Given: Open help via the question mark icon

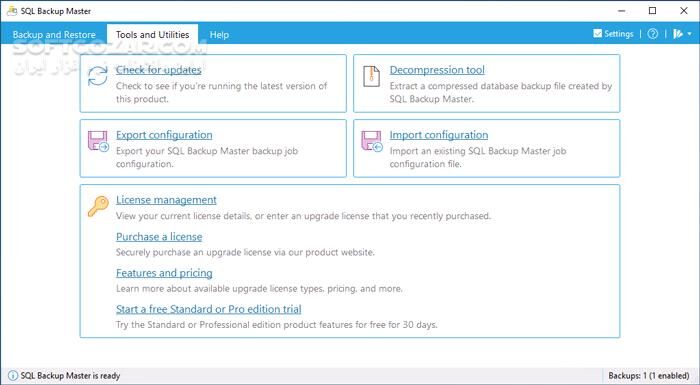Looking at the screenshot, I should coord(653,33).
